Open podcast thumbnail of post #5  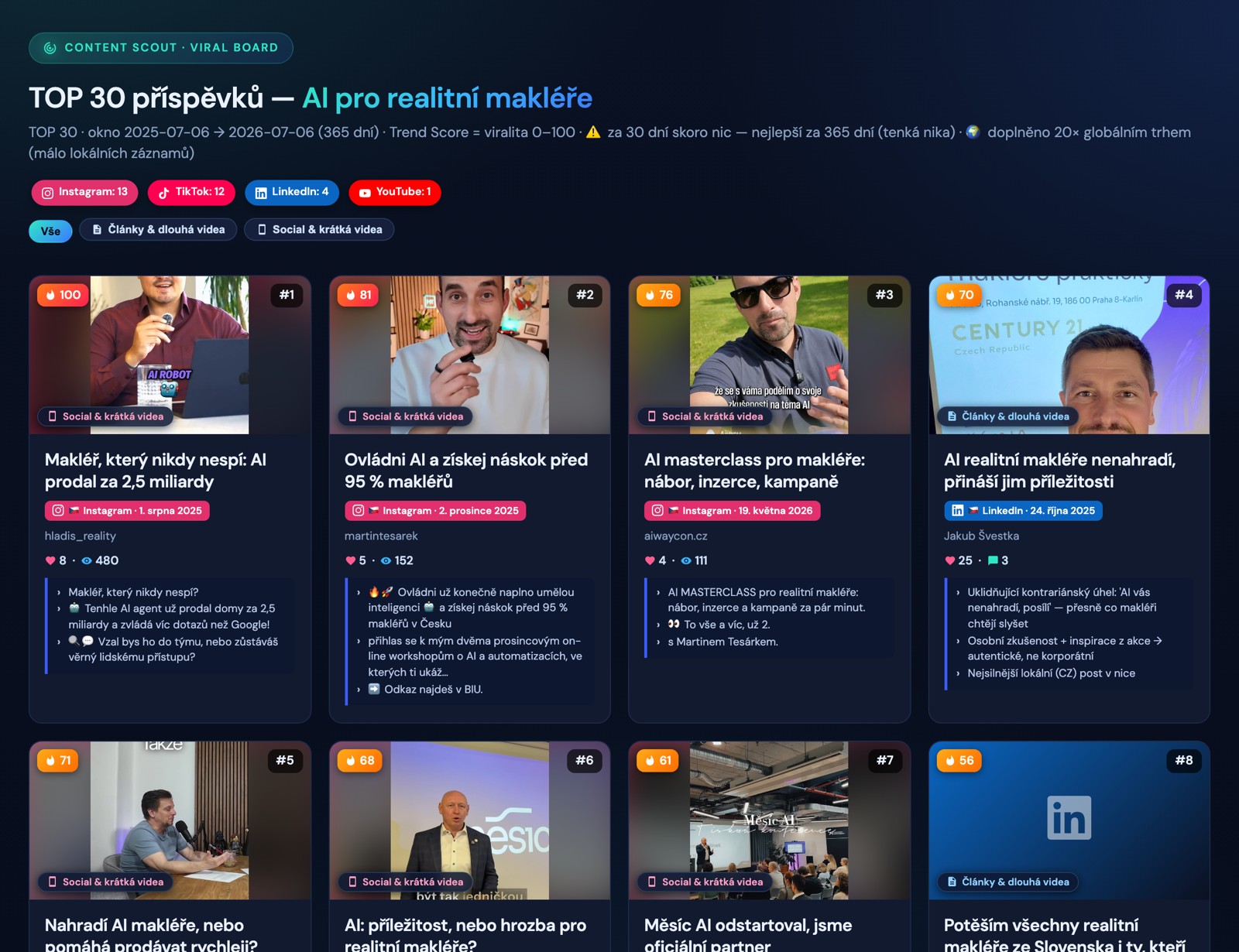[x=170, y=821]
